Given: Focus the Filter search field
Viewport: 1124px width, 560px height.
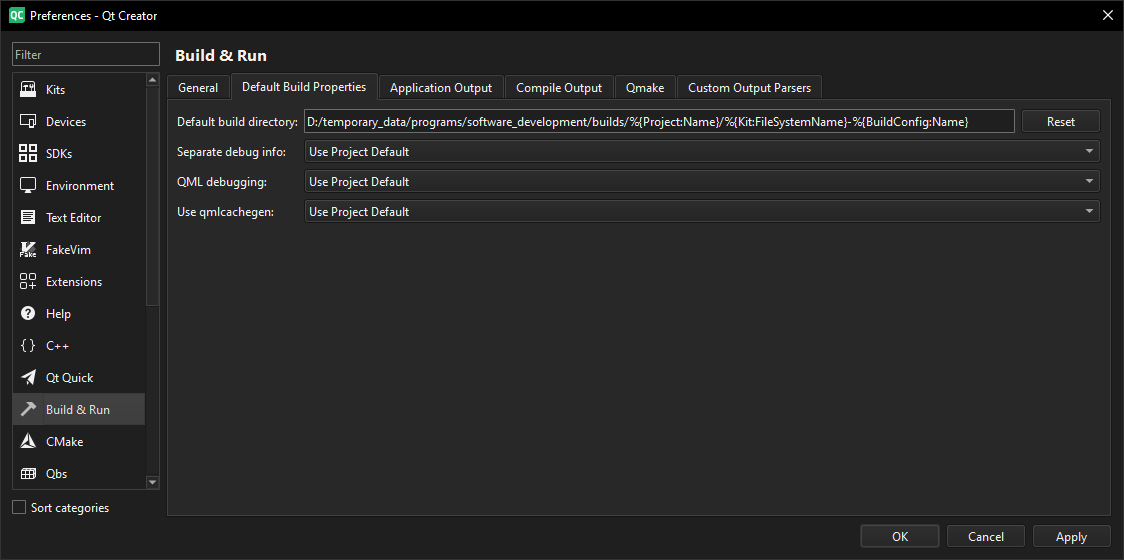Looking at the screenshot, I should [86, 54].
